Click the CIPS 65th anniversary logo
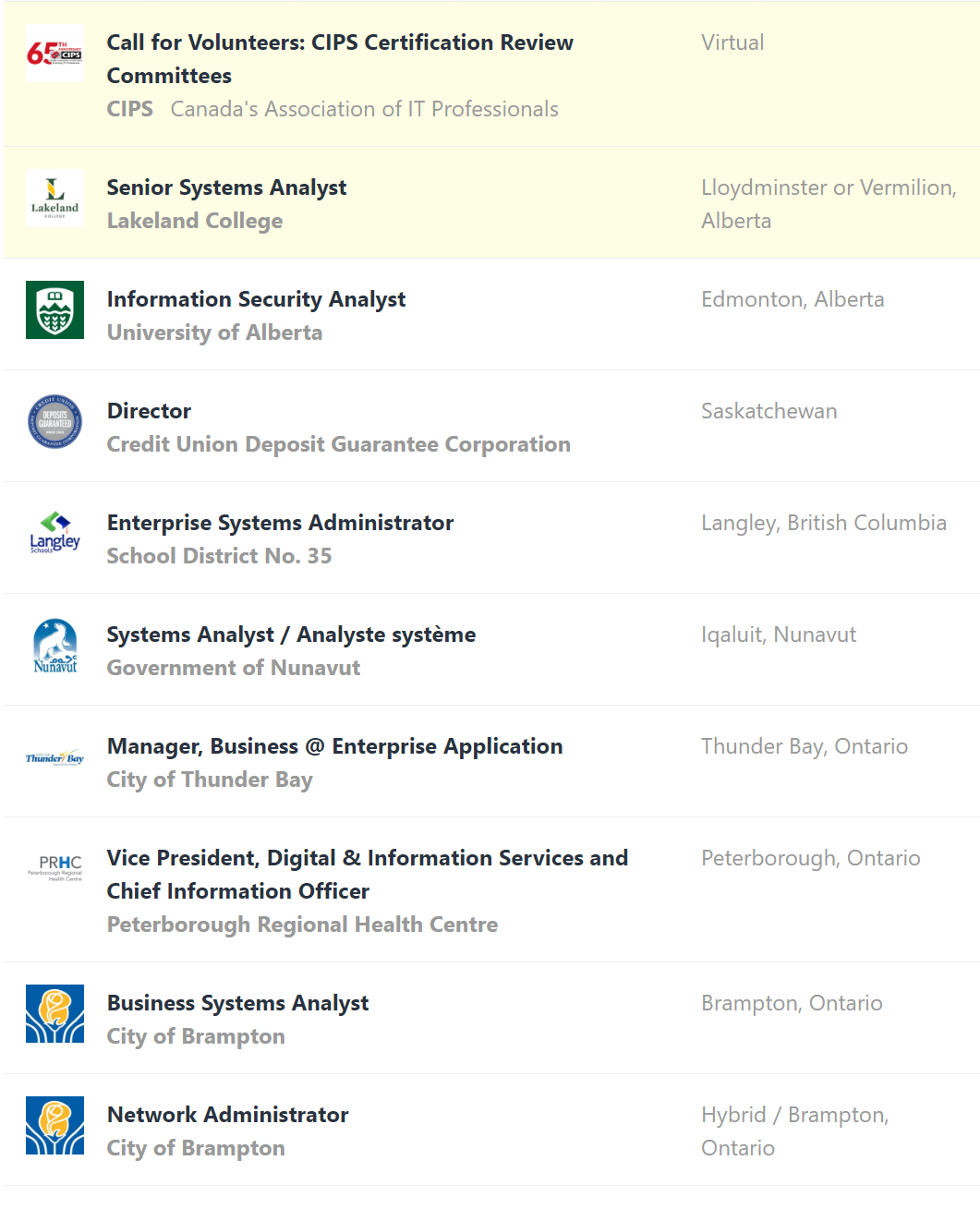Viewport: 980px width, 1221px height. [54, 54]
